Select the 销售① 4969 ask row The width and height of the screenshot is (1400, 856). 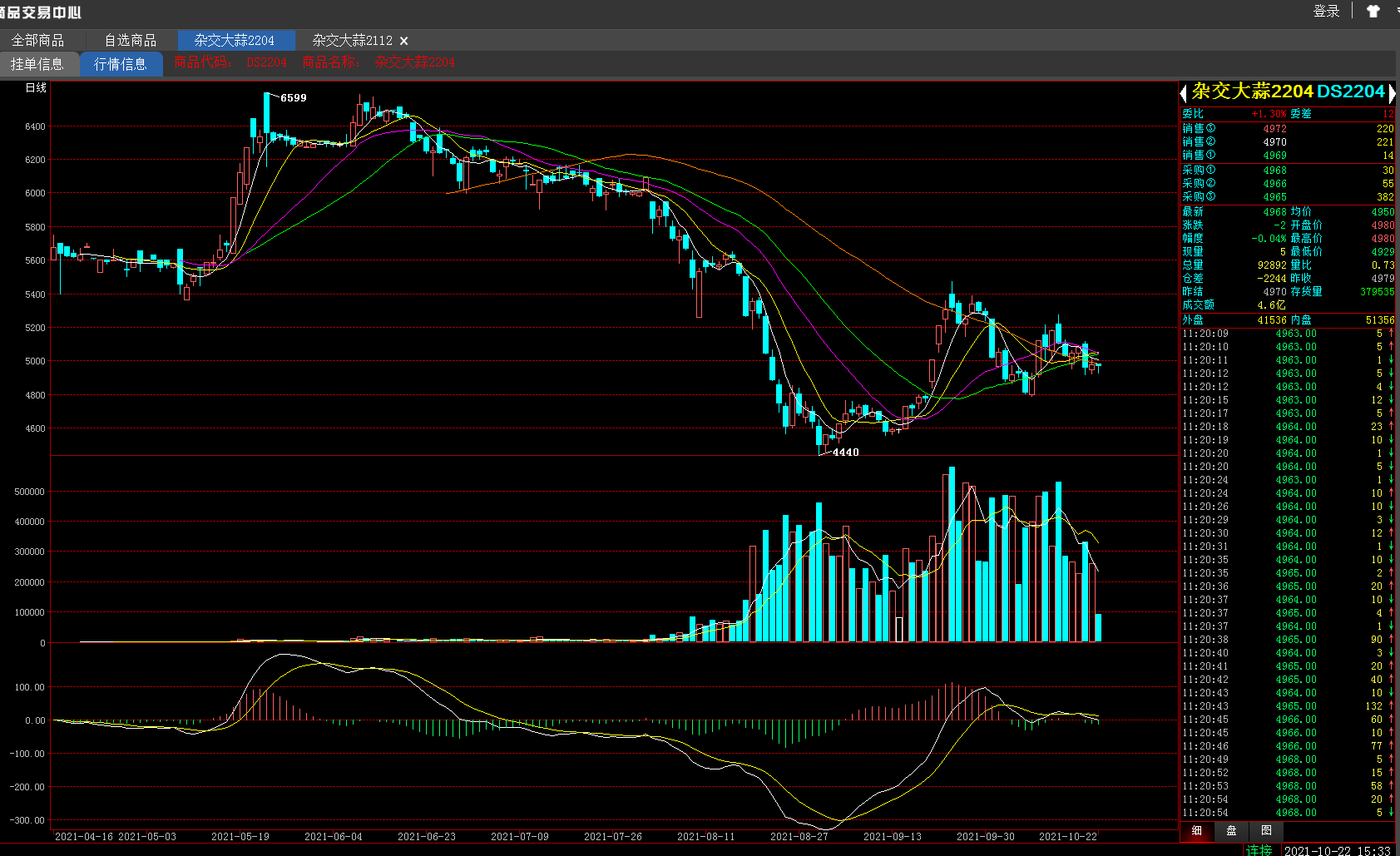[1288, 156]
